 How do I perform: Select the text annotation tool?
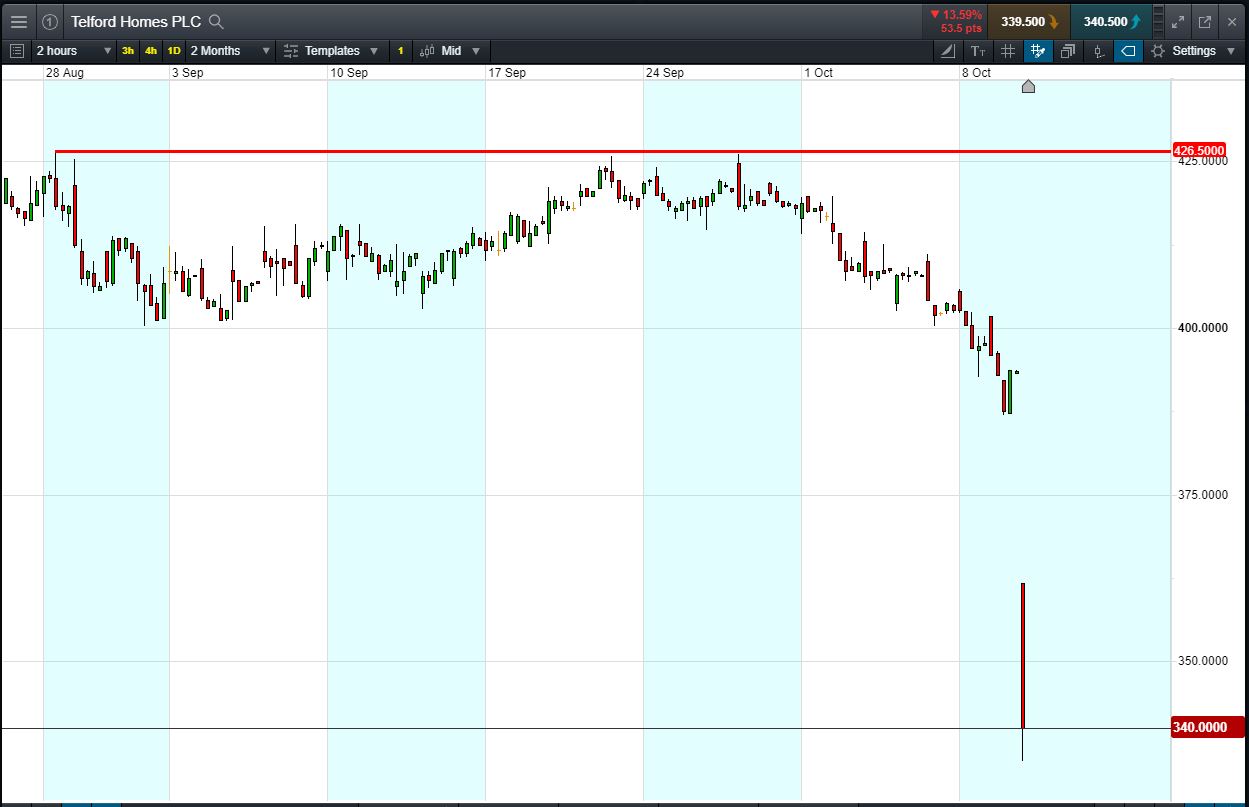click(978, 51)
